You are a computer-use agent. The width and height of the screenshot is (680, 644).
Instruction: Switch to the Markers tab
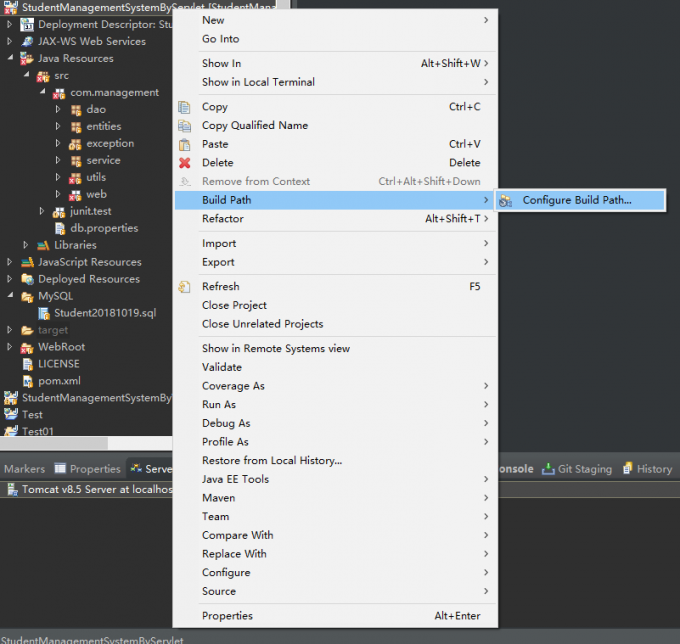(24, 469)
